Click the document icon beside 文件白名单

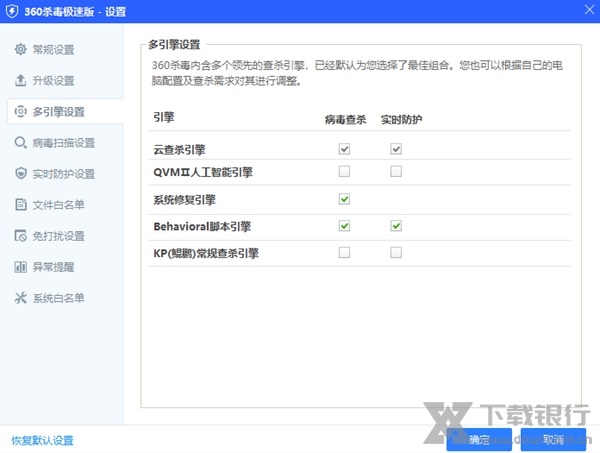(x=20, y=205)
